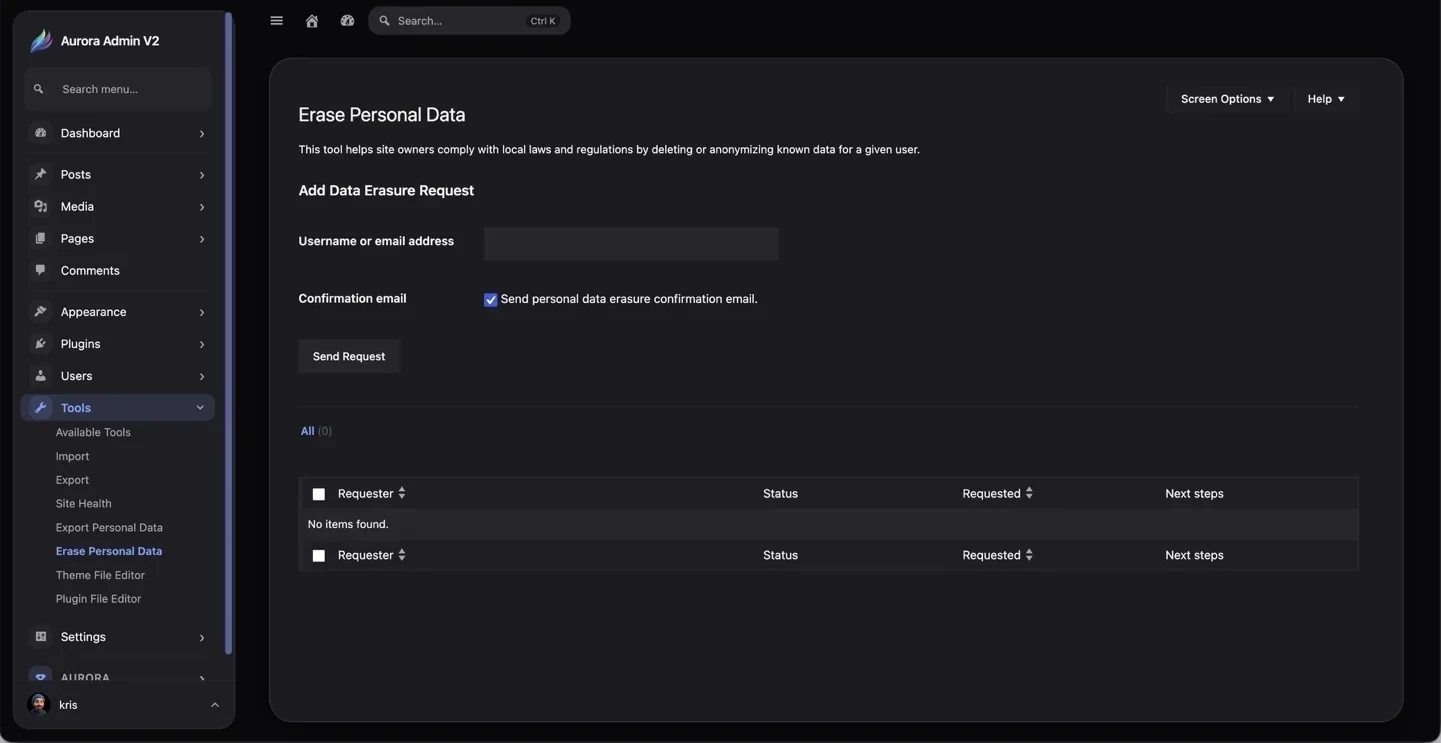Click the All (0) filter link
This screenshot has height=743, width=1441.
(x=316, y=431)
